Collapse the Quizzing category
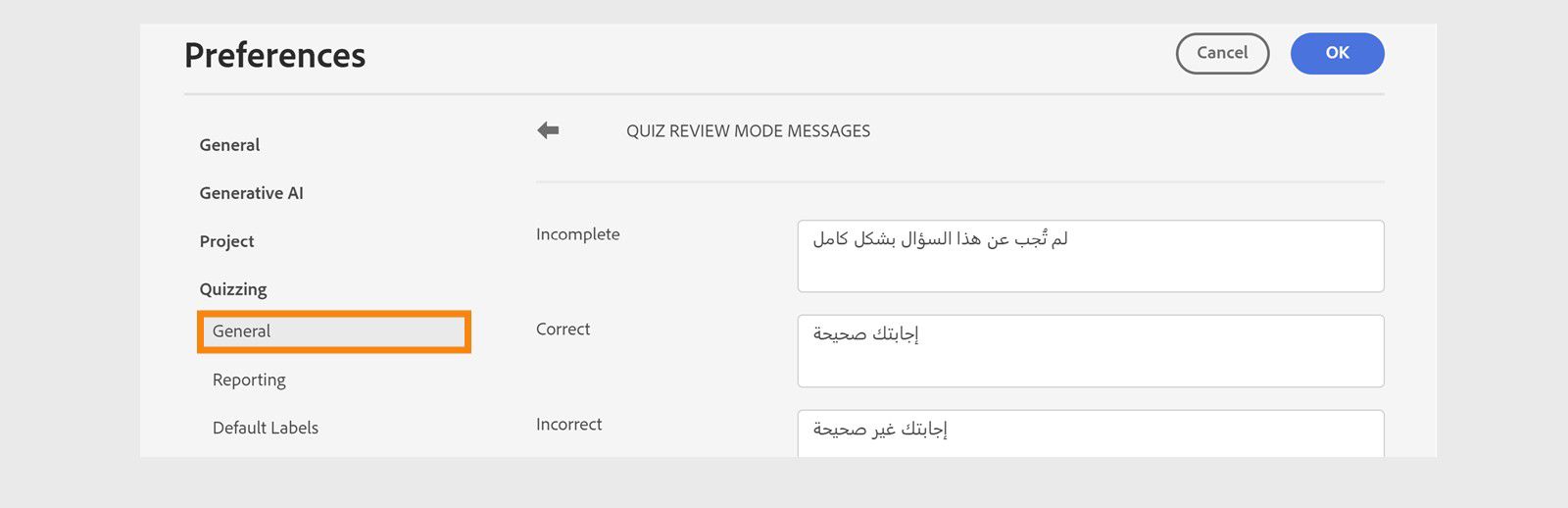This screenshot has width=1568, height=508. pos(233,289)
